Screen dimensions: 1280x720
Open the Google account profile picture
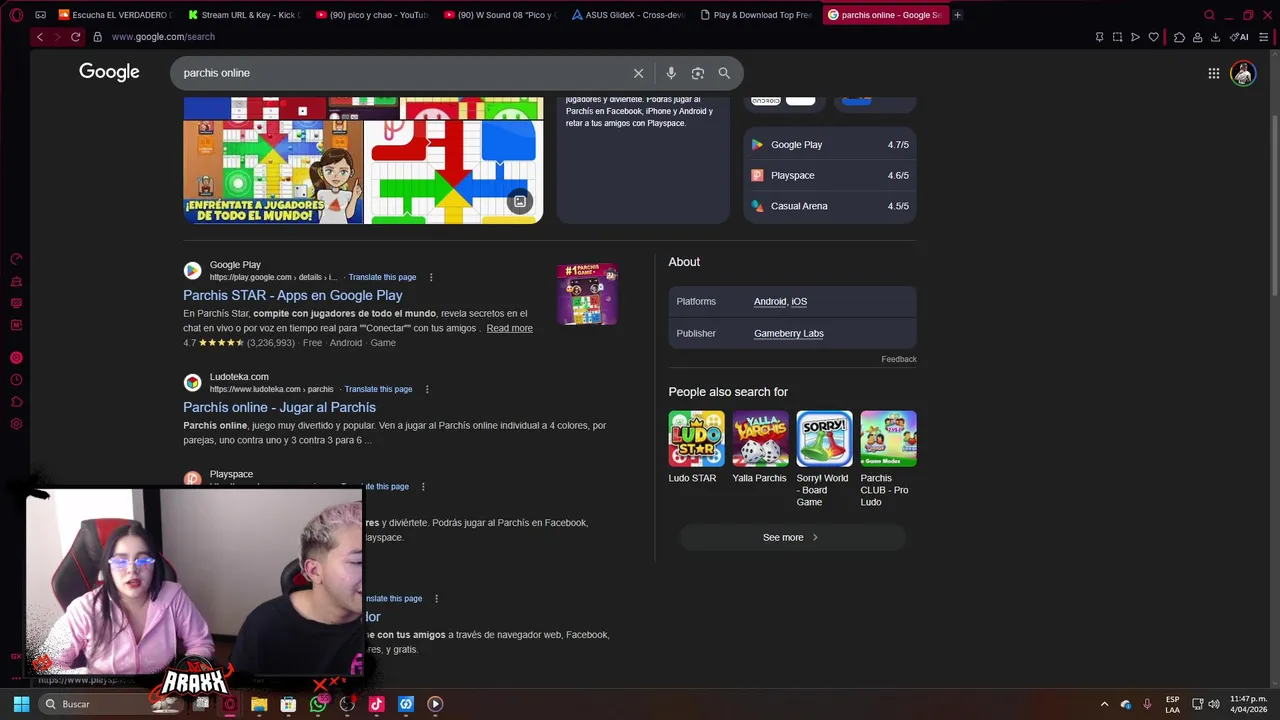(1243, 73)
